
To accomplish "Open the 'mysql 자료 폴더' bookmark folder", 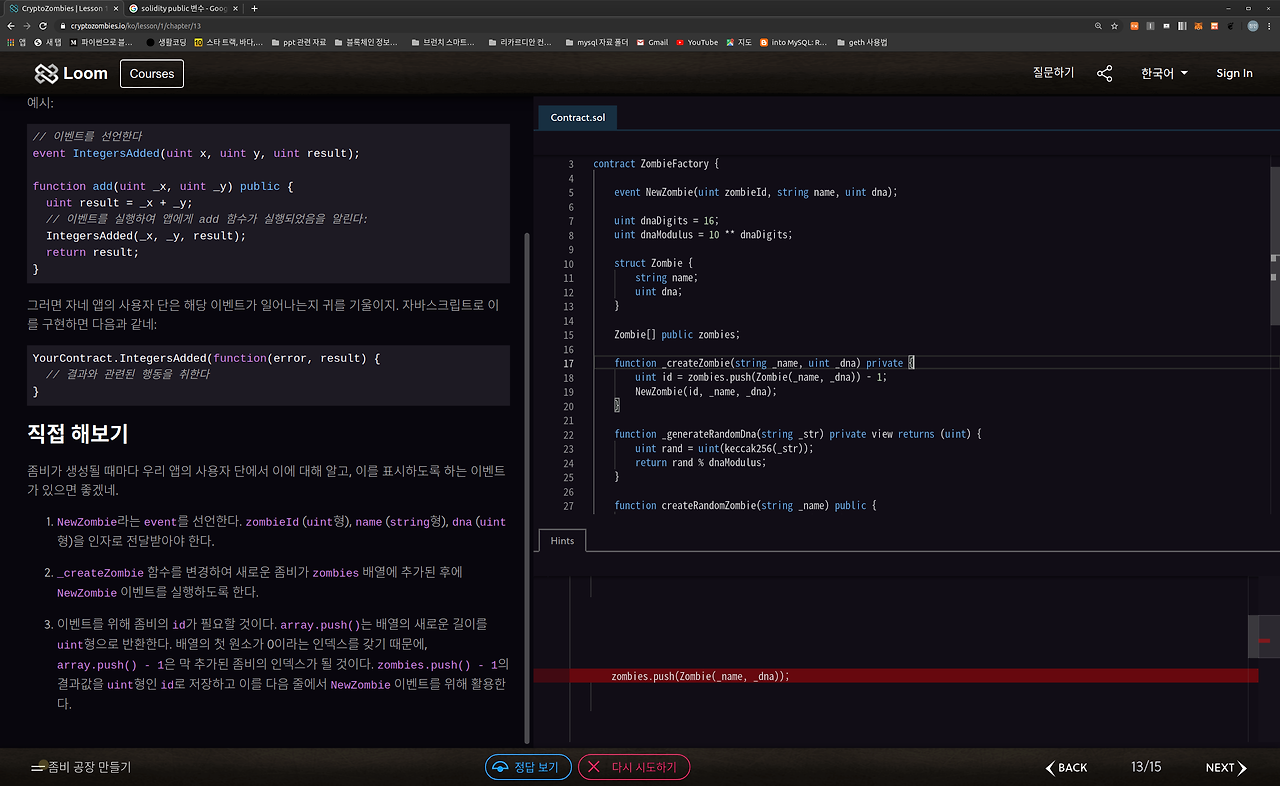I will coord(595,42).
